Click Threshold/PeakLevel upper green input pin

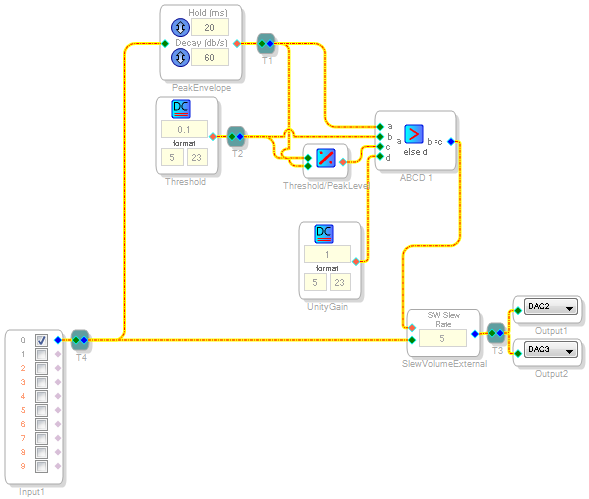[308, 158]
